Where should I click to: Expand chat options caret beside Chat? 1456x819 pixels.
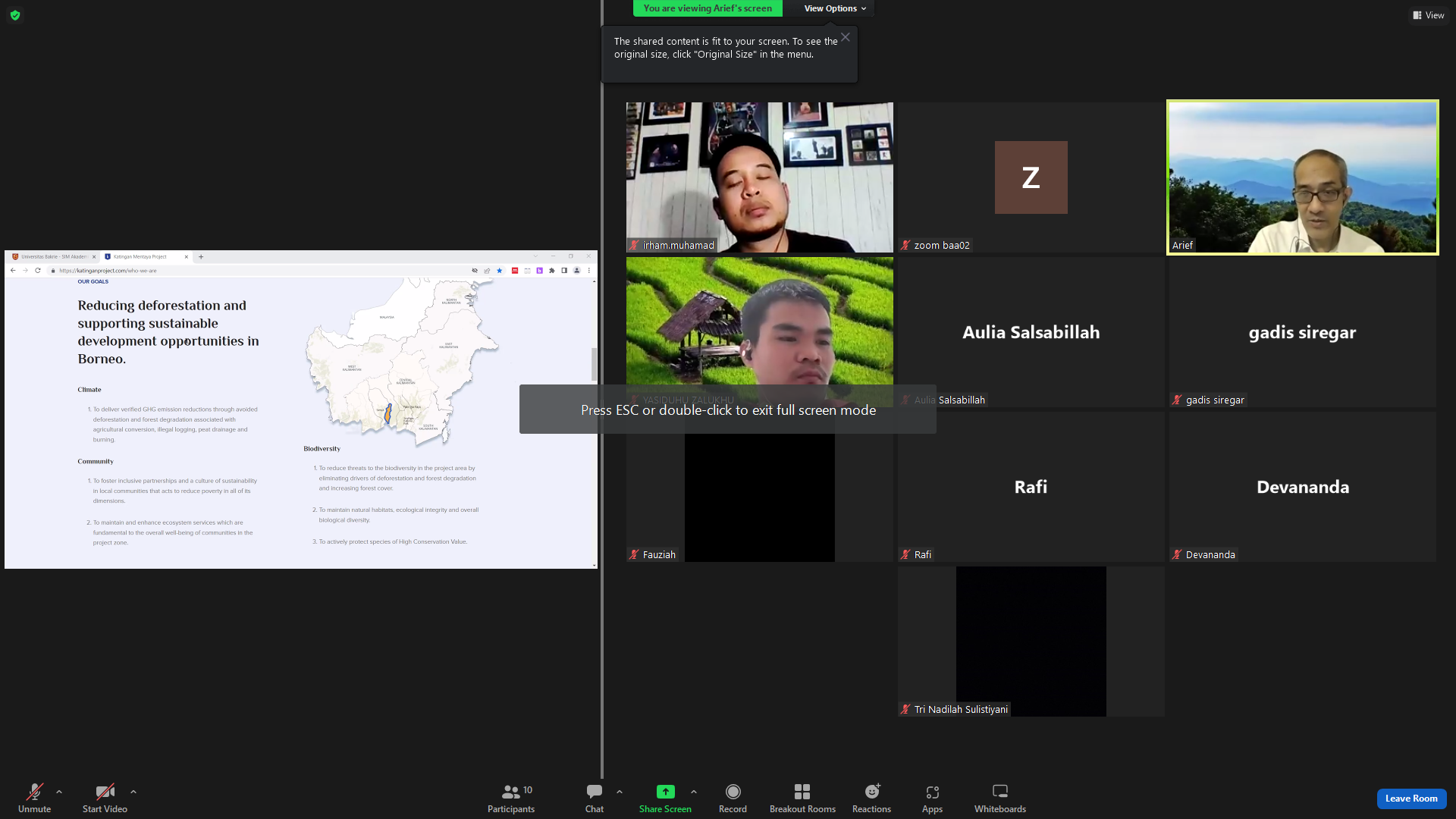pos(620,792)
